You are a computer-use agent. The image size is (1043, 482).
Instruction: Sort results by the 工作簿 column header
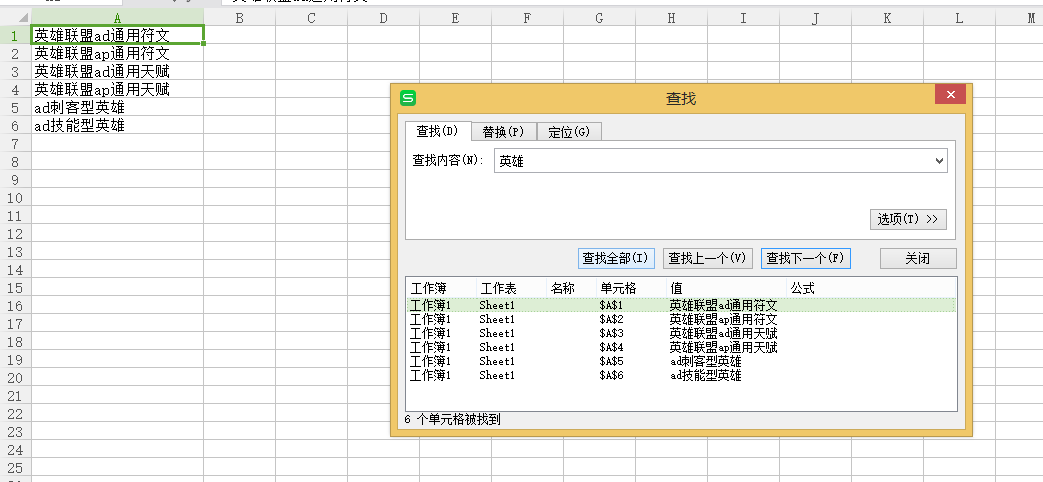click(x=441, y=288)
